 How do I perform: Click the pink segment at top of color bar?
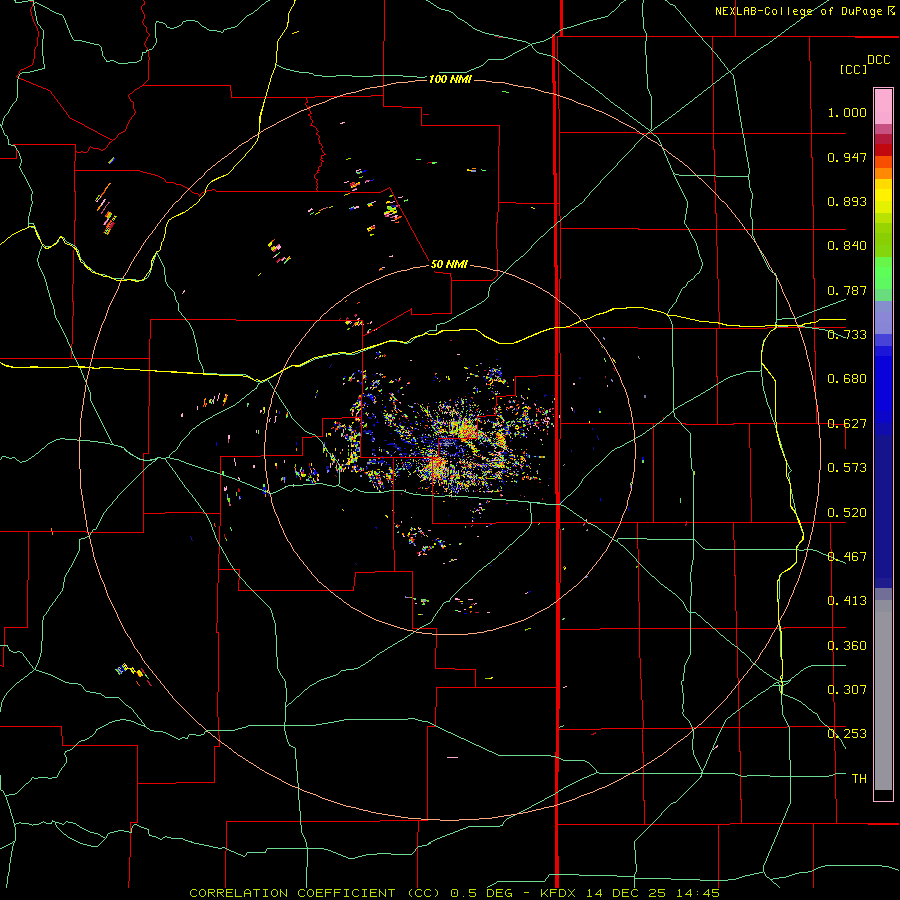883,107
